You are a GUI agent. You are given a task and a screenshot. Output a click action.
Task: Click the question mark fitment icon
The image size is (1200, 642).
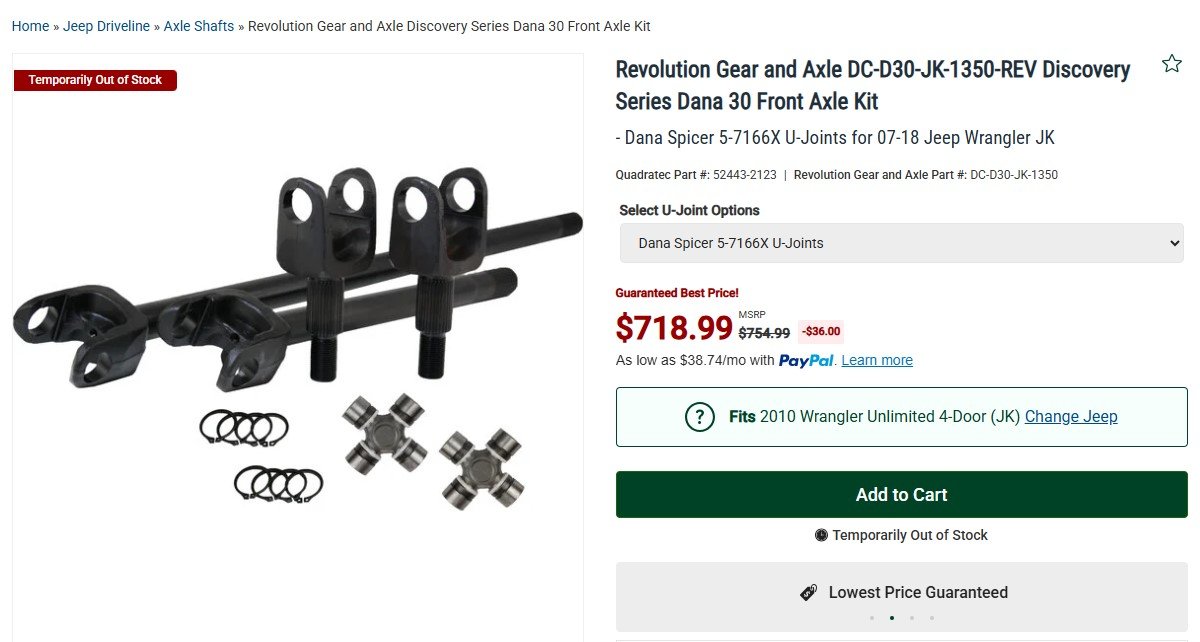point(699,417)
